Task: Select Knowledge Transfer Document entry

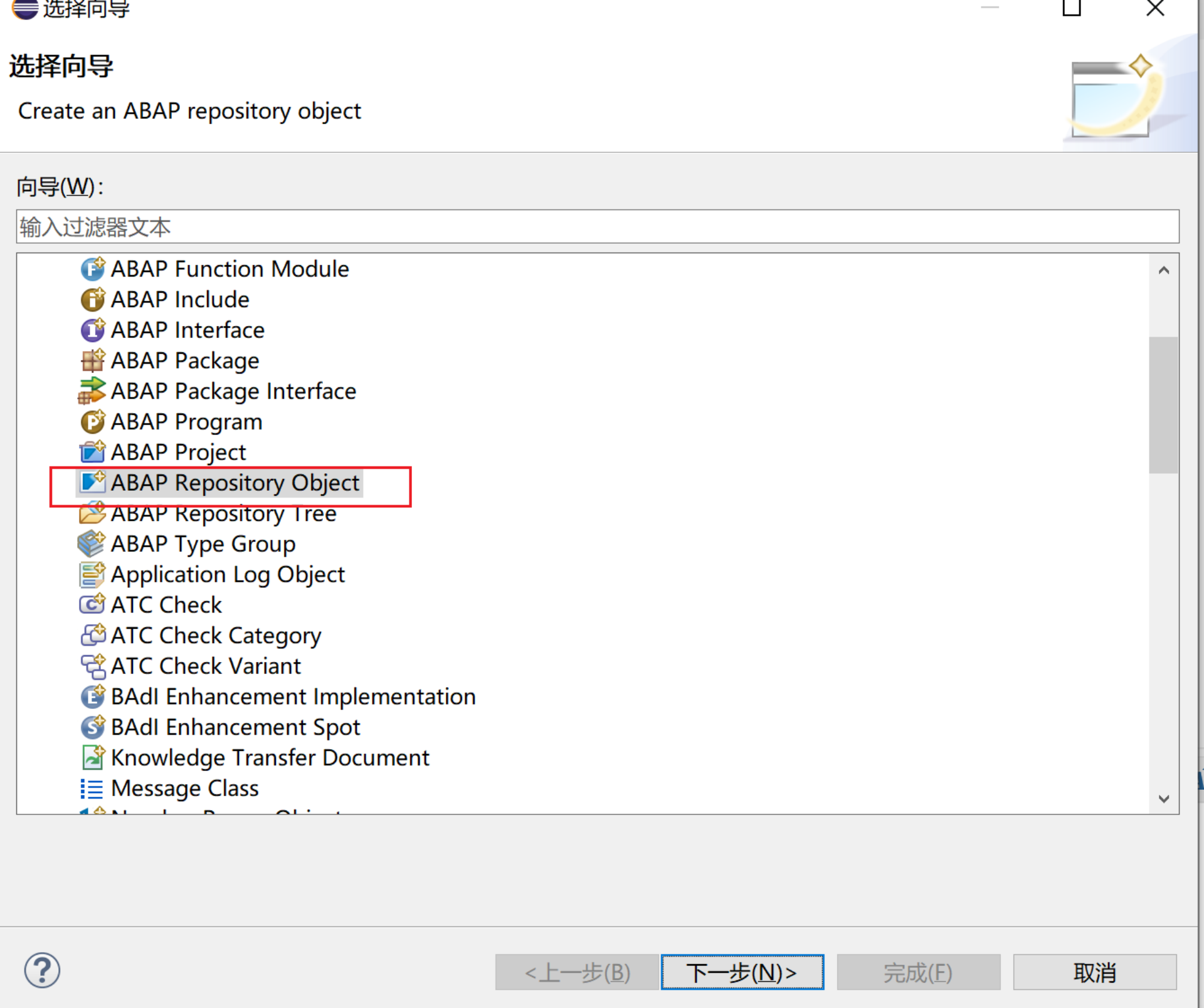Action: point(270,758)
